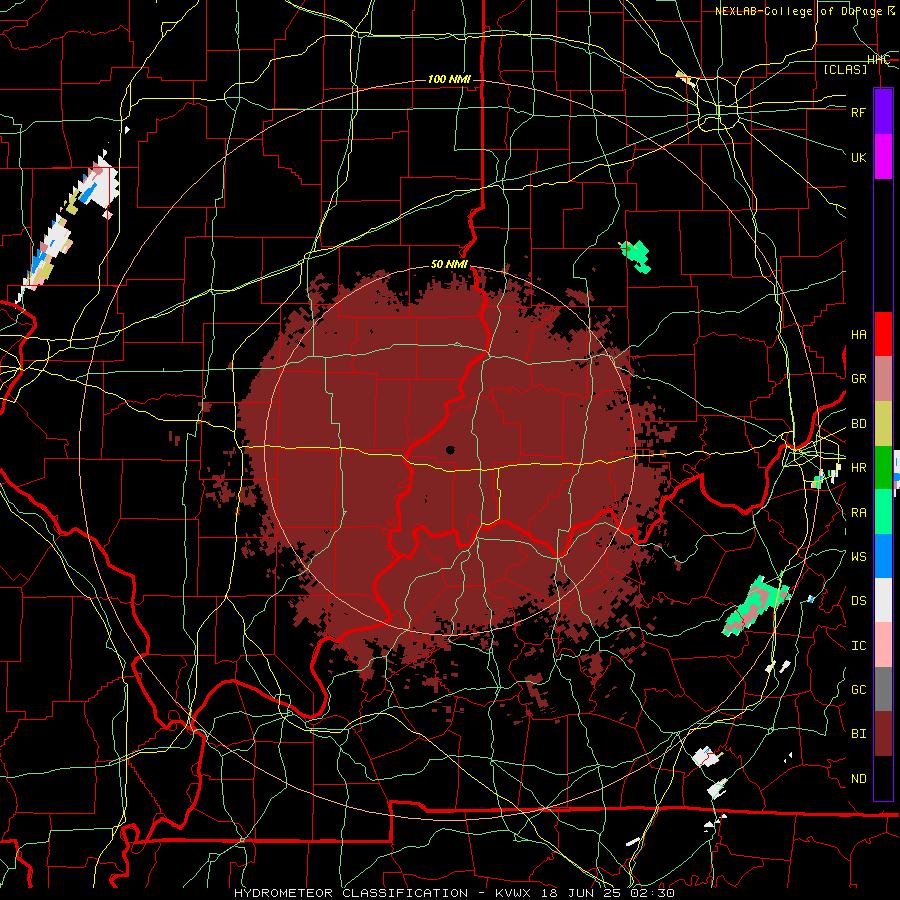Click the 'ND' legend label

pos(859,779)
